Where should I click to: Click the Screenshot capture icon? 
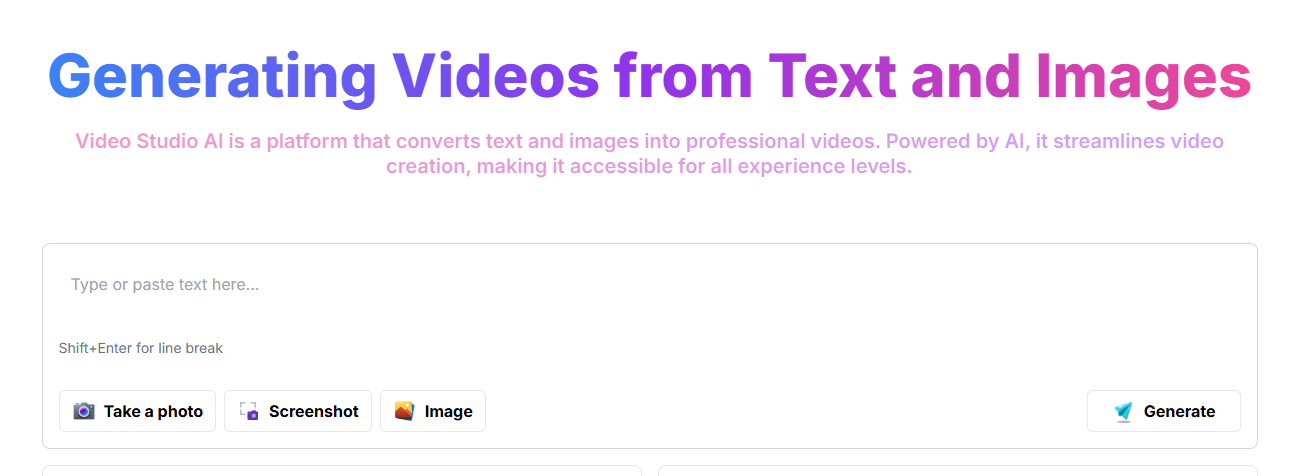(x=249, y=411)
